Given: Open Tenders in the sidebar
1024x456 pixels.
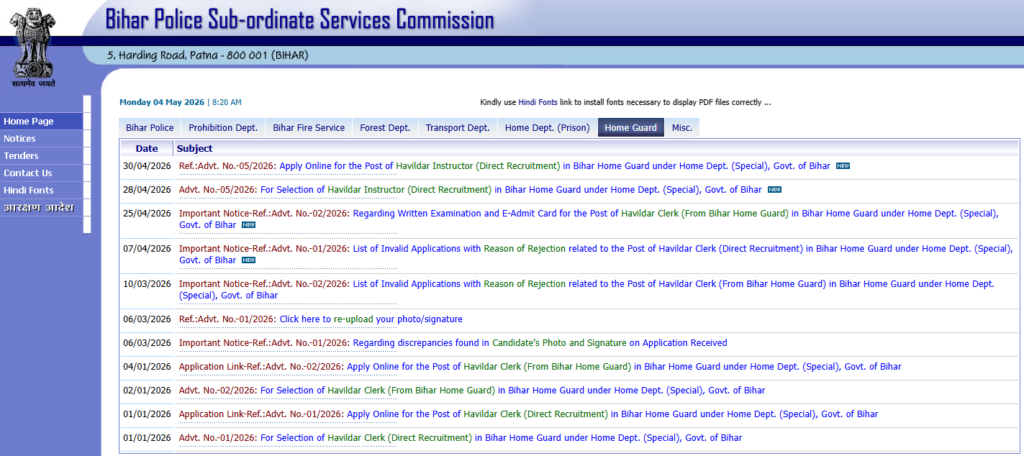Looking at the screenshot, I should coord(41,155).
